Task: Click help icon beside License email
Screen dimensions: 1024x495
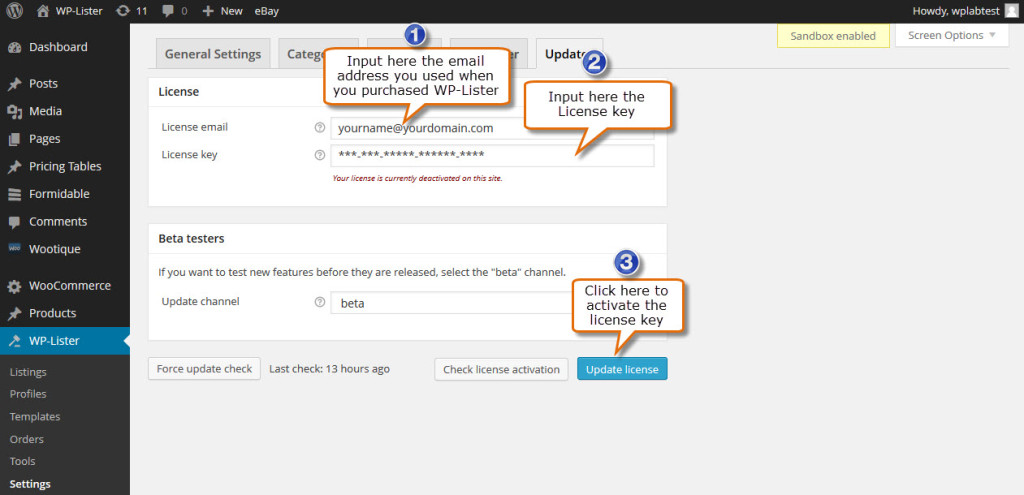Action: 319,128
